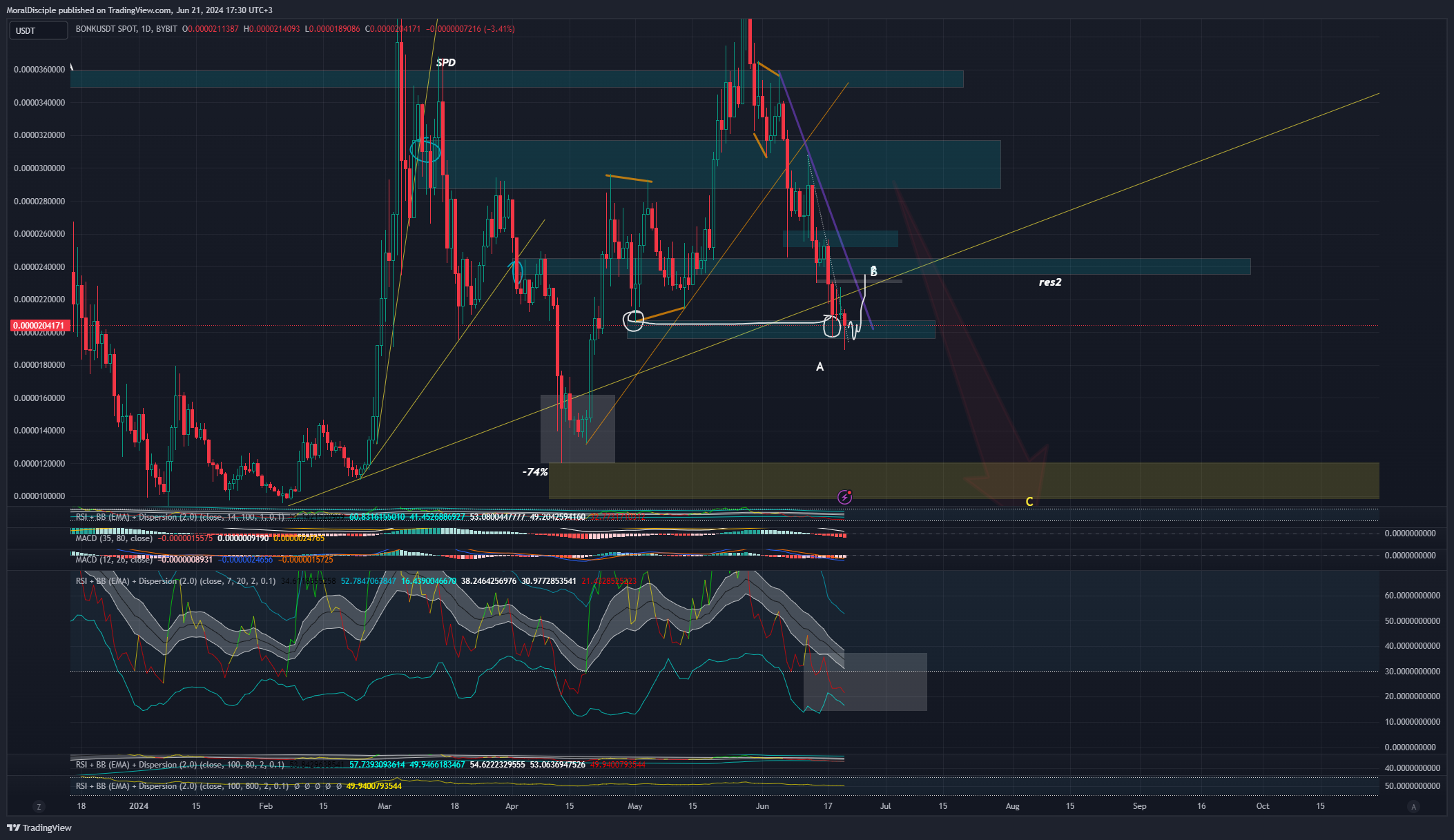Click the lightning bolt event icon on chart
The height and width of the screenshot is (840, 1454).
pyautogui.click(x=844, y=497)
